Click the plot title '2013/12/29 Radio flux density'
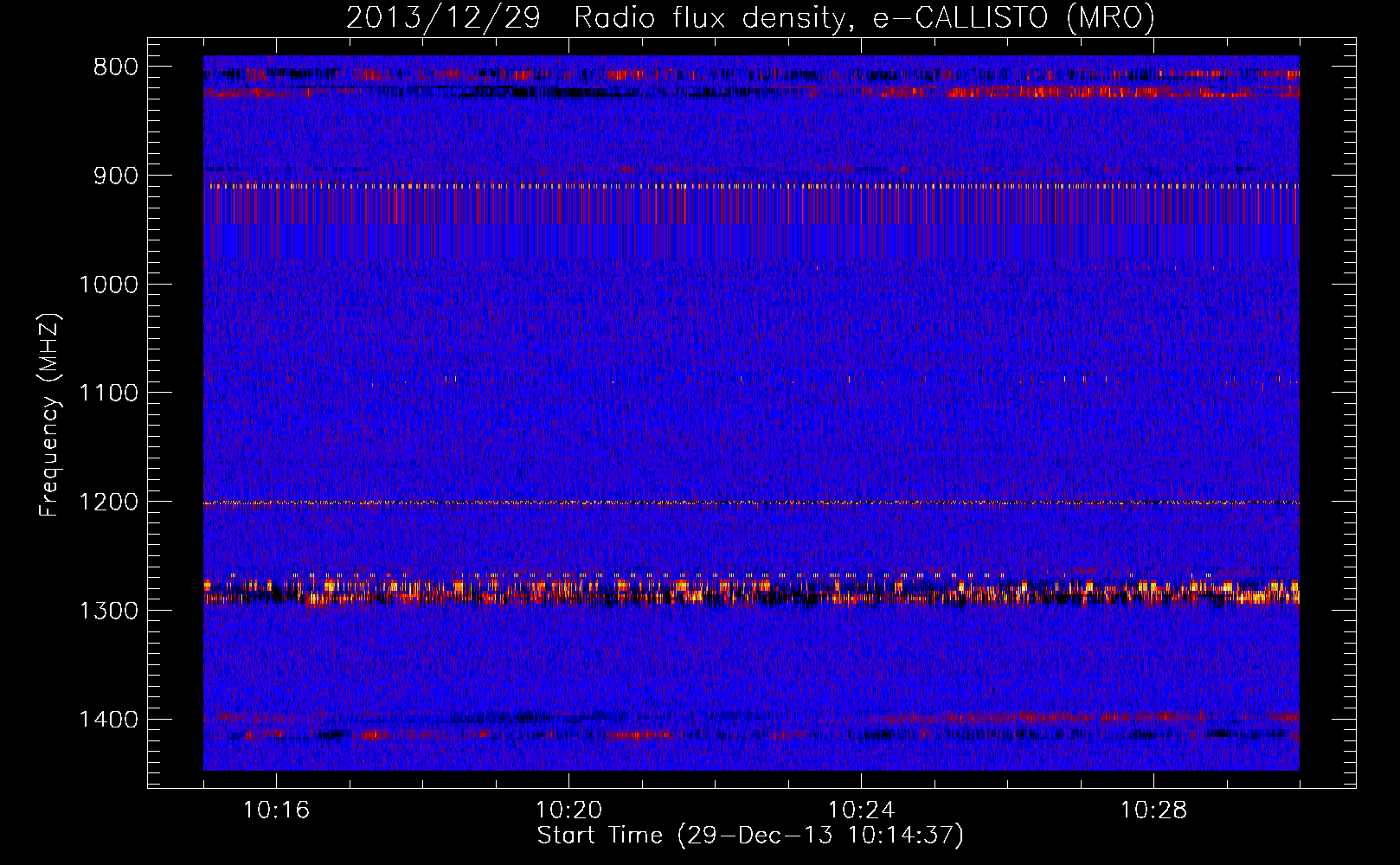Image resolution: width=1400 pixels, height=865 pixels. point(750,18)
